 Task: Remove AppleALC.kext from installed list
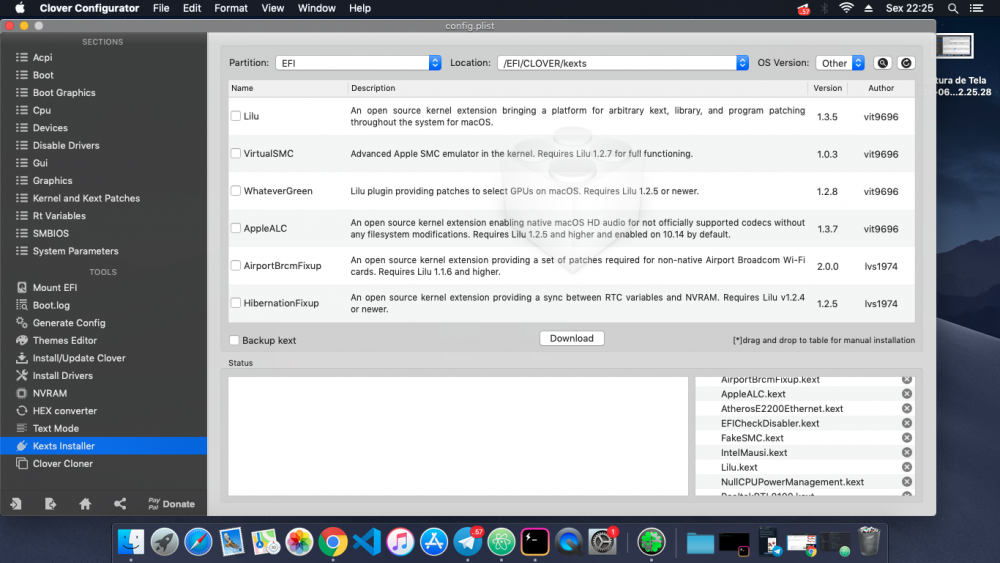(906, 394)
